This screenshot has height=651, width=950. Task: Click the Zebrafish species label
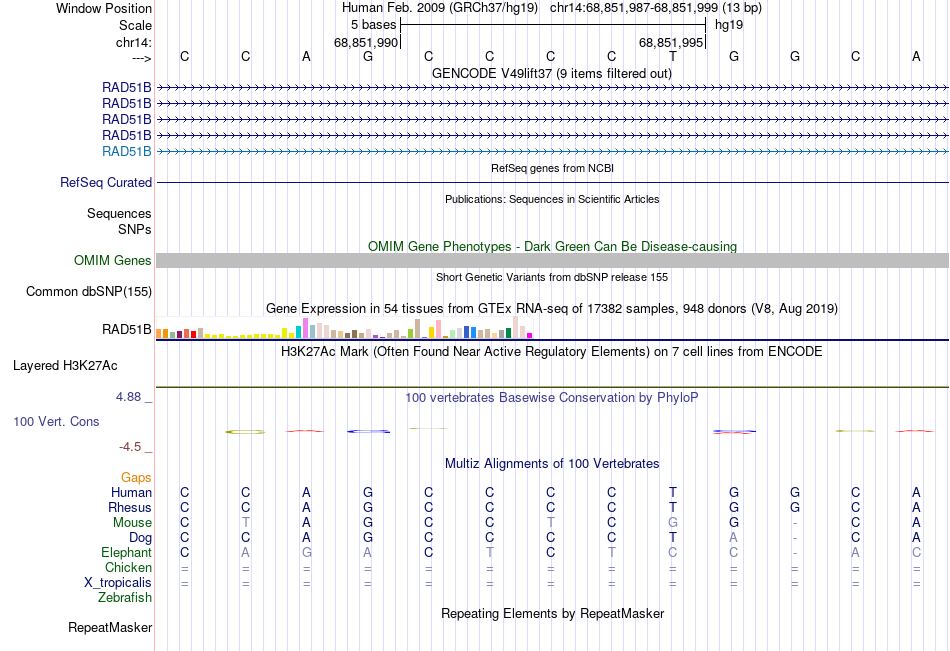coord(125,598)
